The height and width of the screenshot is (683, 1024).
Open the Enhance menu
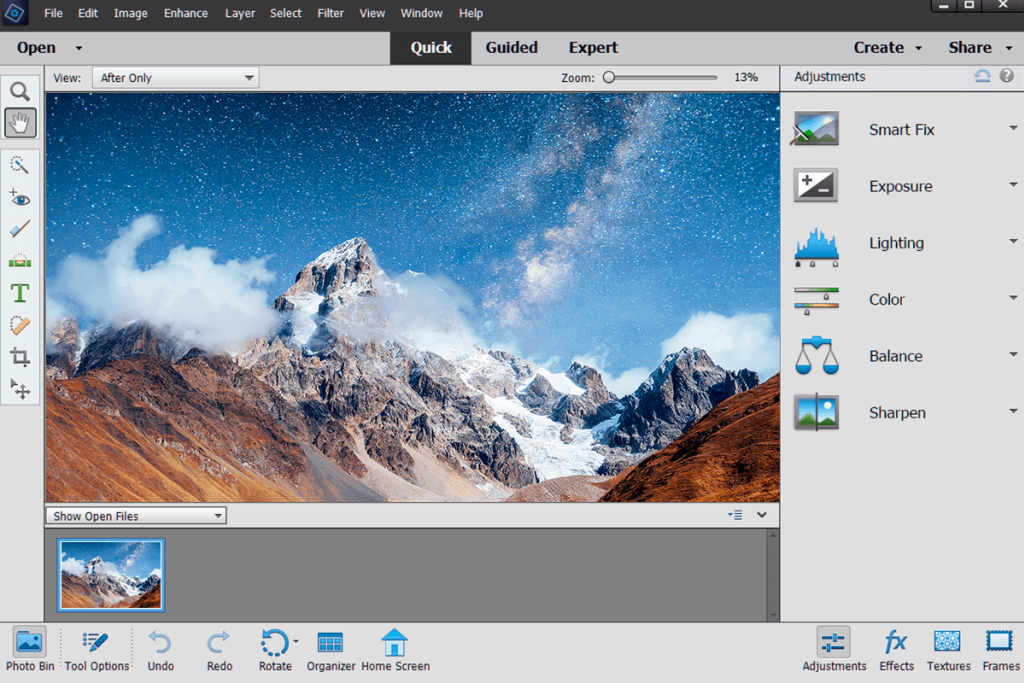coord(185,13)
